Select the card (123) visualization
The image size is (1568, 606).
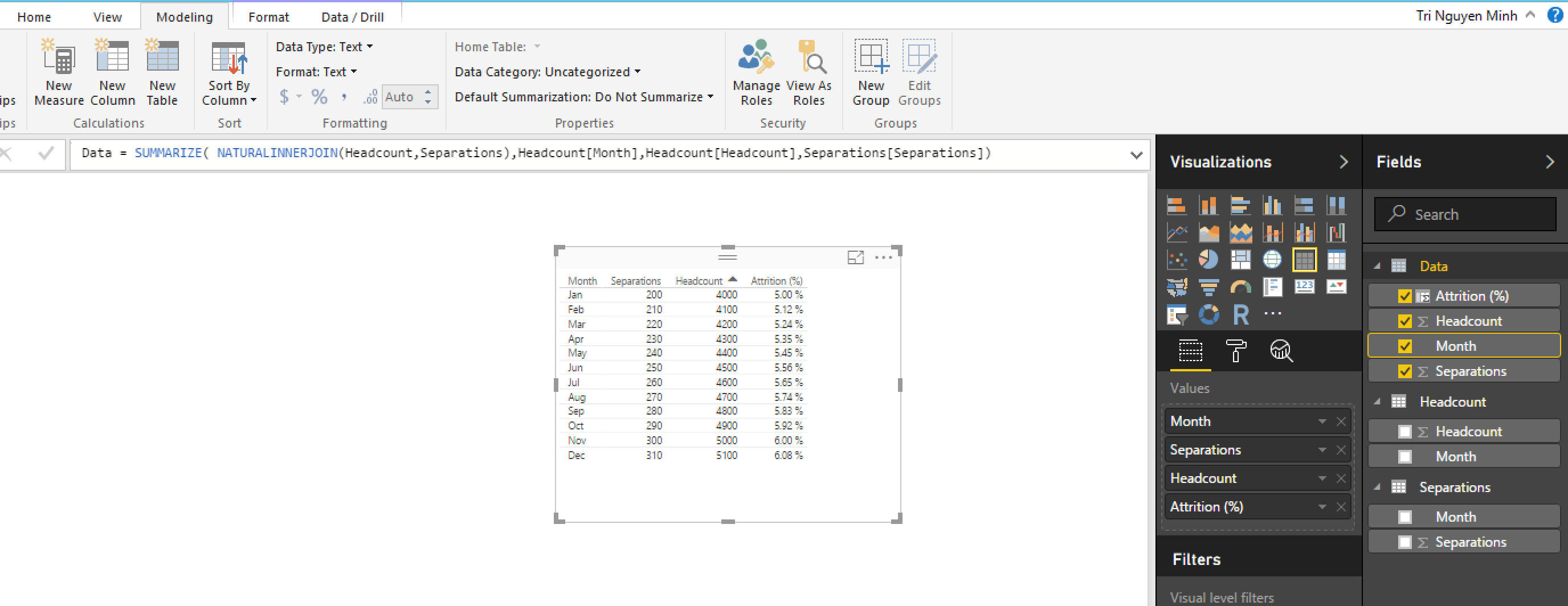1304,286
